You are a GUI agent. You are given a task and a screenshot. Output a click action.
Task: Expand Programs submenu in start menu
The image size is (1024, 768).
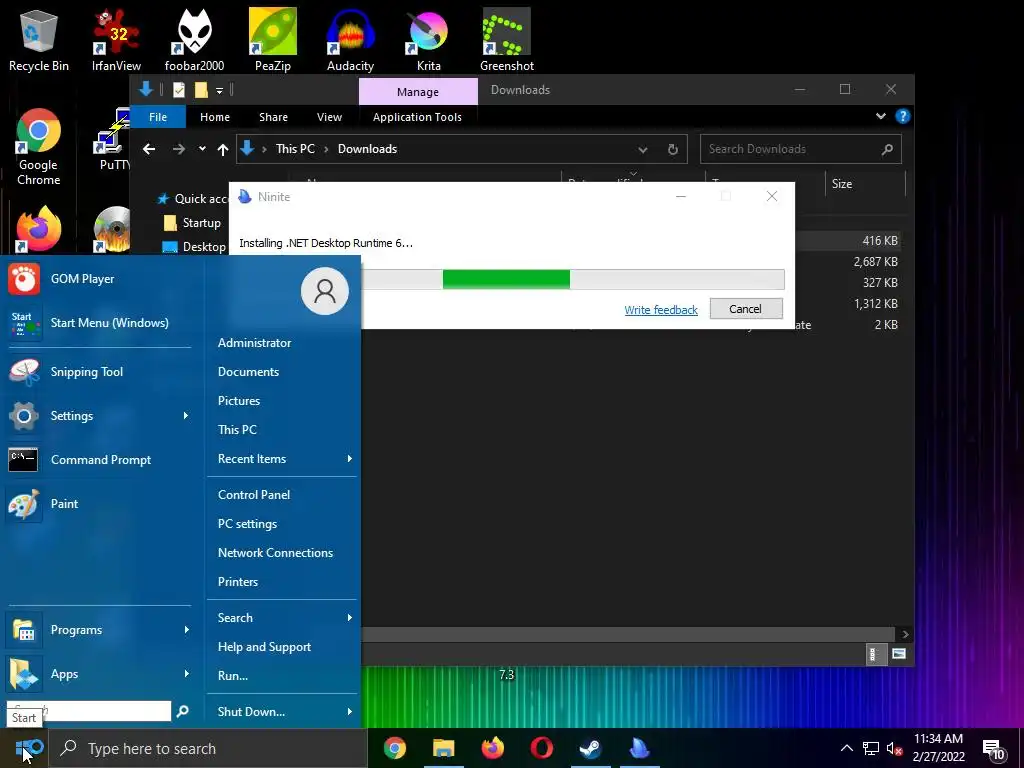coord(186,630)
